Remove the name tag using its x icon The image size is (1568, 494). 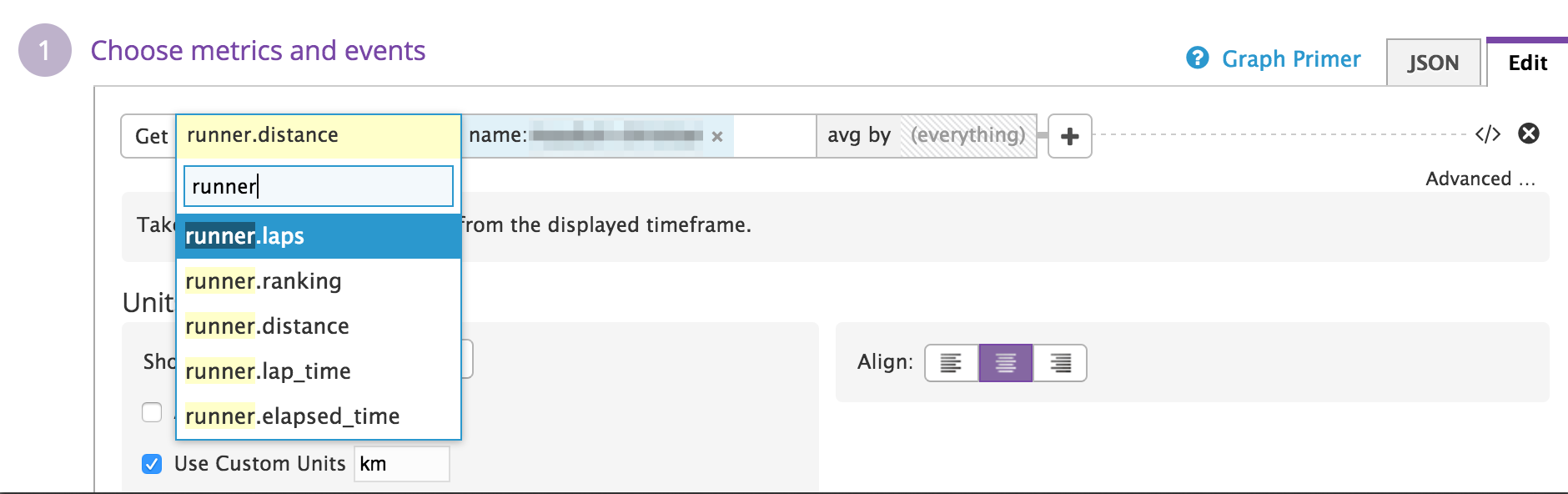pyautogui.click(x=717, y=136)
